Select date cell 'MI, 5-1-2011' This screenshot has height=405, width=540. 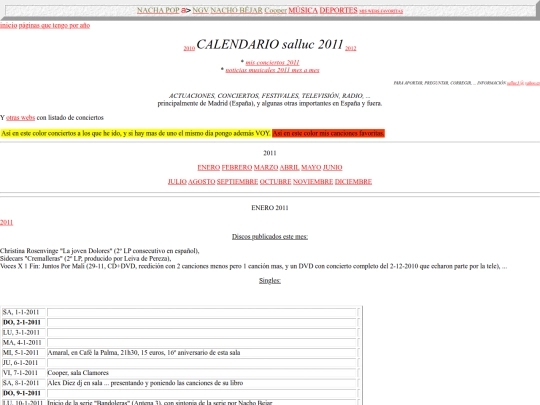[23, 353]
